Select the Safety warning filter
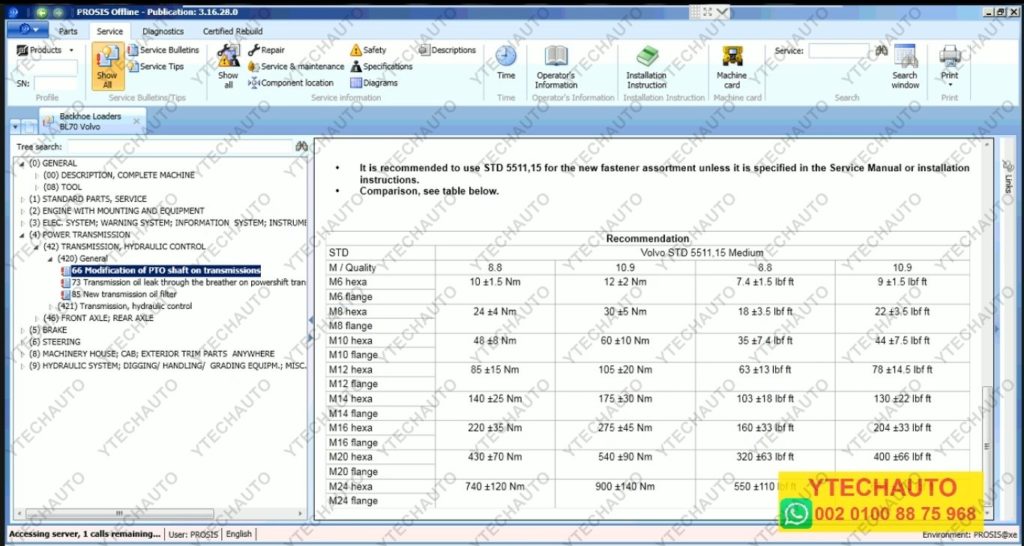This screenshot has width=1024, height=546. pos(367,50)
